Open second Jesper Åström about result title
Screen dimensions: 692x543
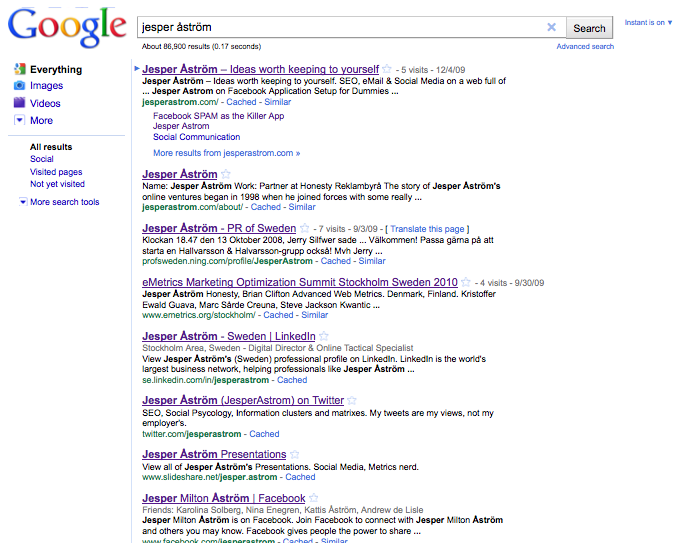180,174
